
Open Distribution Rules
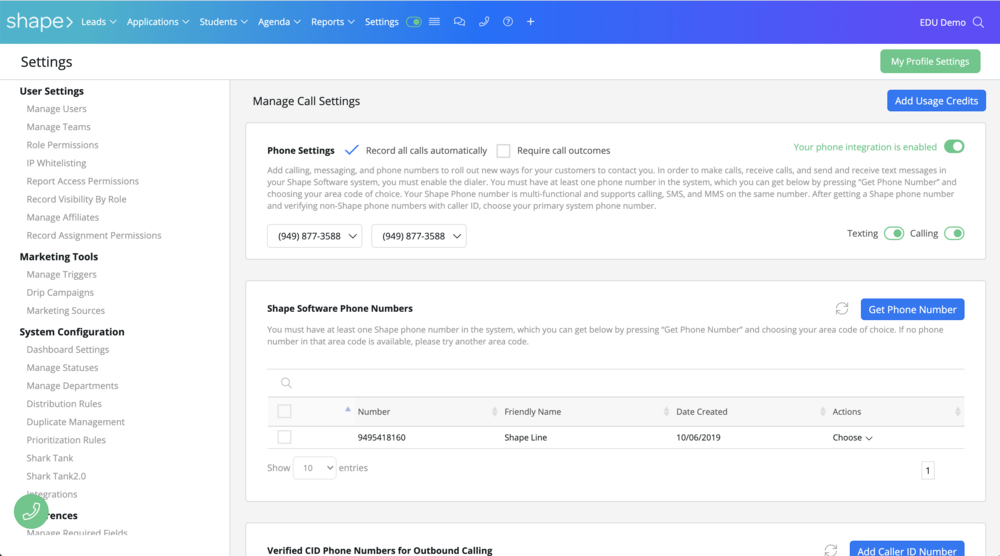tap(64, 404)
